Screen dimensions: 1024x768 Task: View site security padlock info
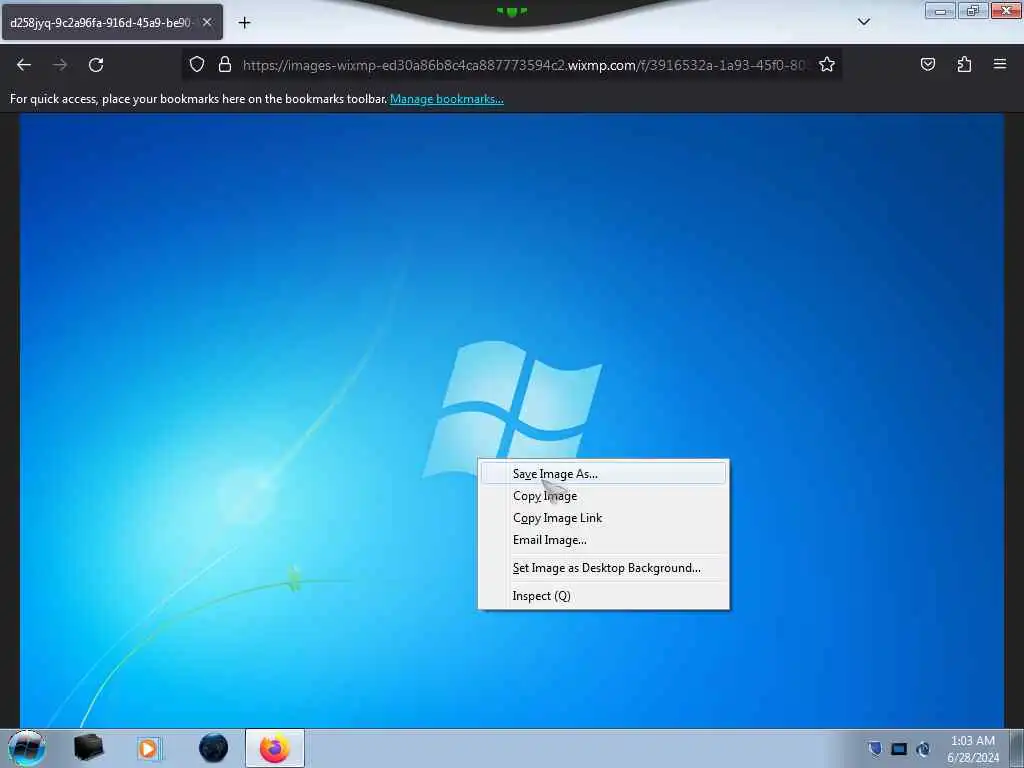(x=225, y=65)
